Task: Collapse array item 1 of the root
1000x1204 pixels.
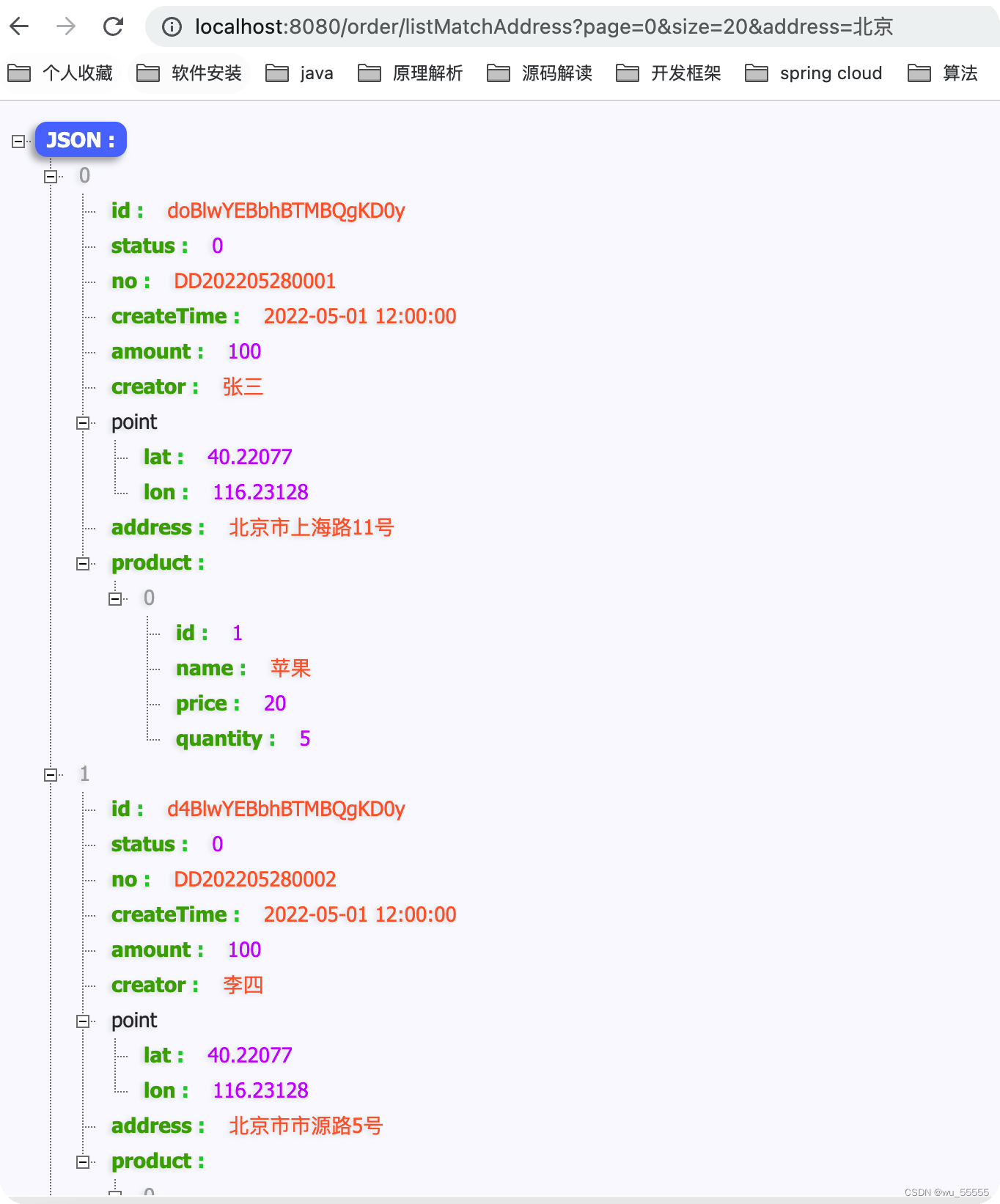Action: pyautogui.click(x=51, y=775)
